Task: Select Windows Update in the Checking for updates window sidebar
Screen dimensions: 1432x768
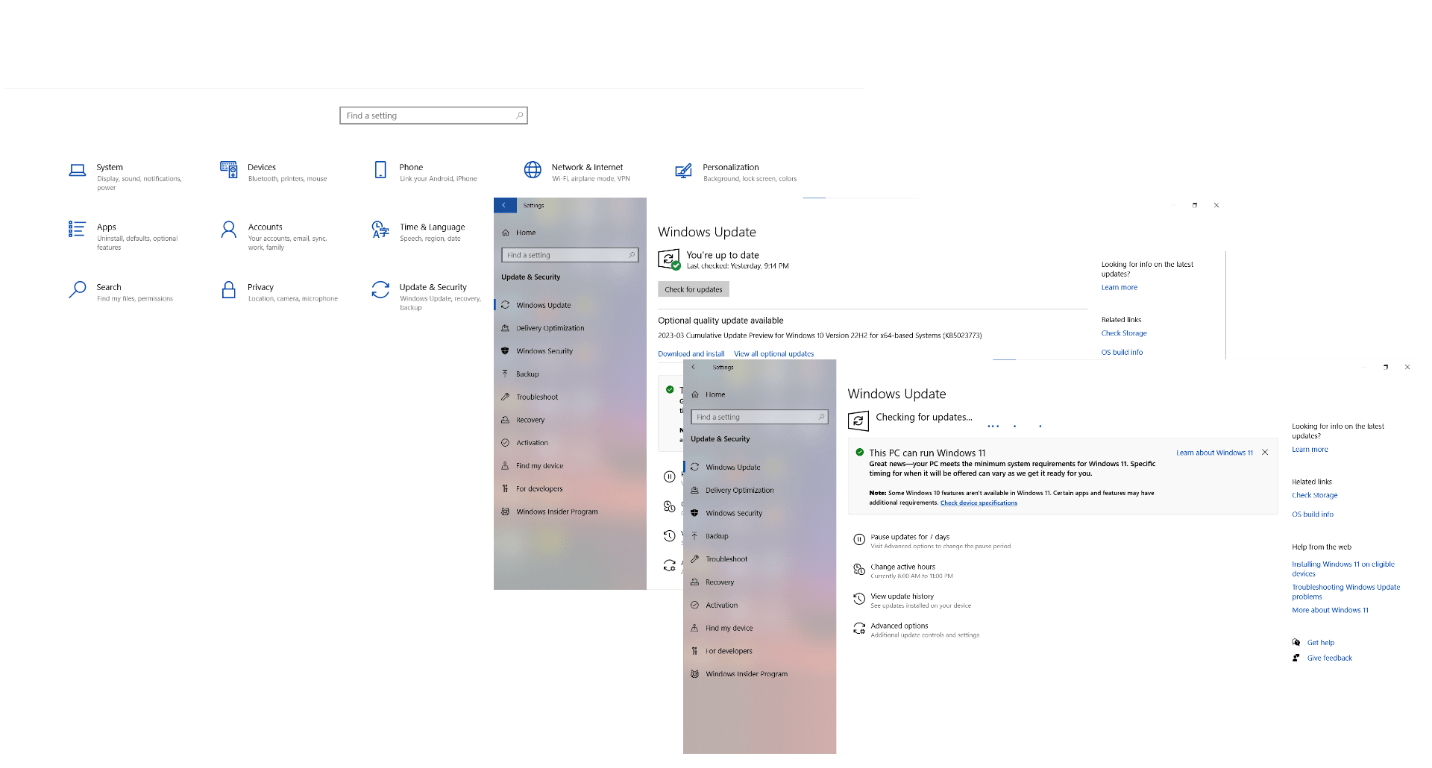Action: [732, 467]
